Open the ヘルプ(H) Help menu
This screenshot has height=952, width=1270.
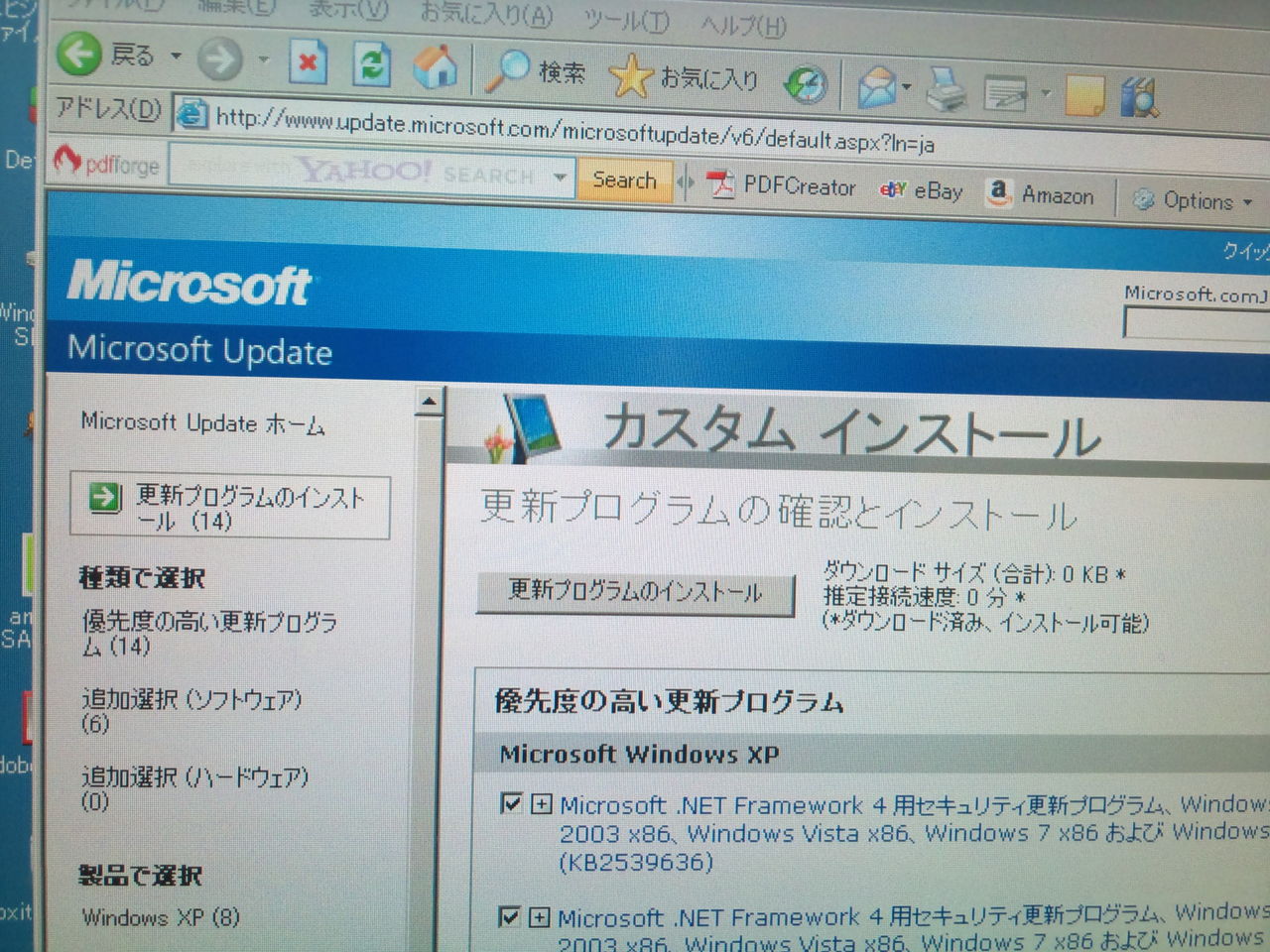point(742,24)
